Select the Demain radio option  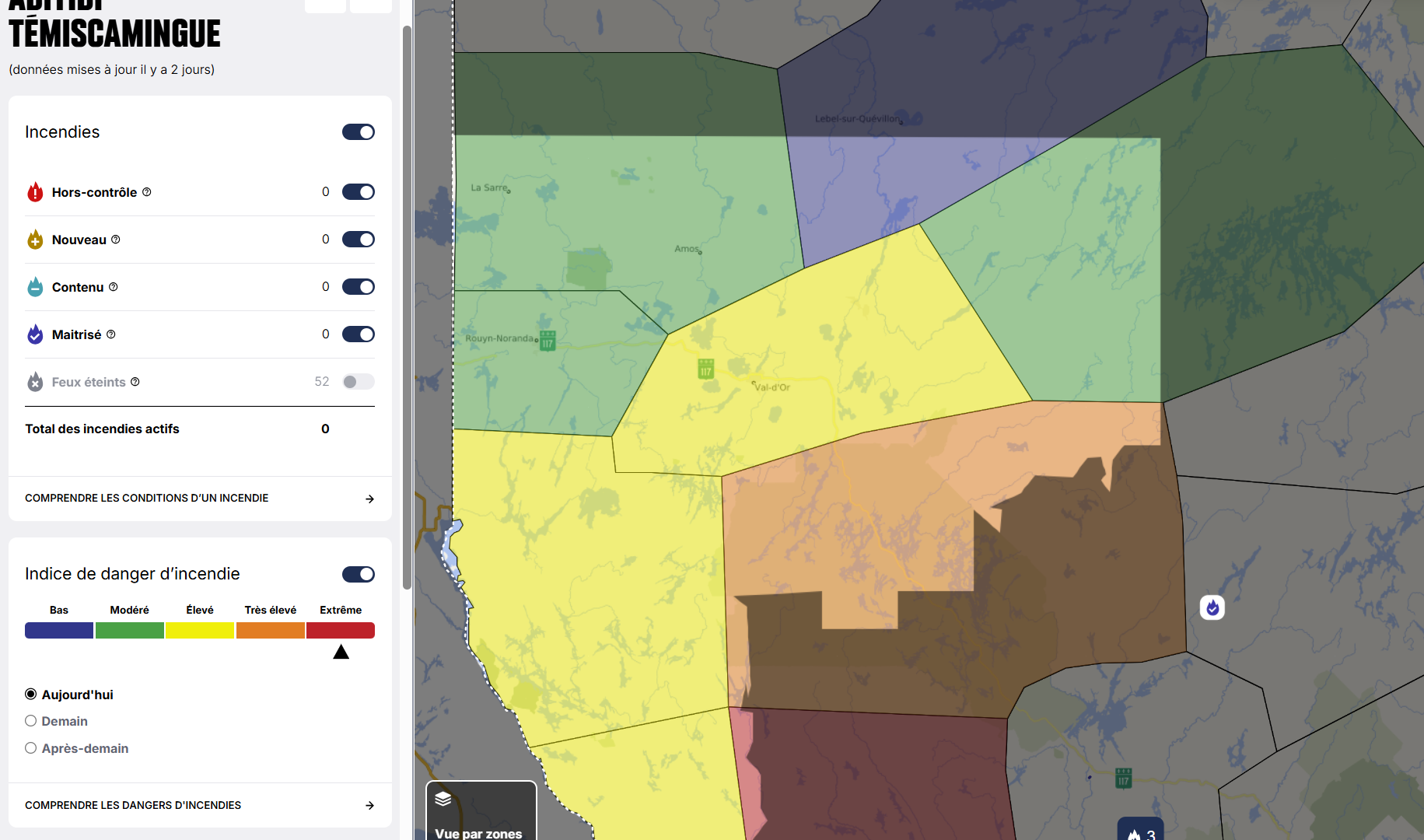(x=31, y=721)
